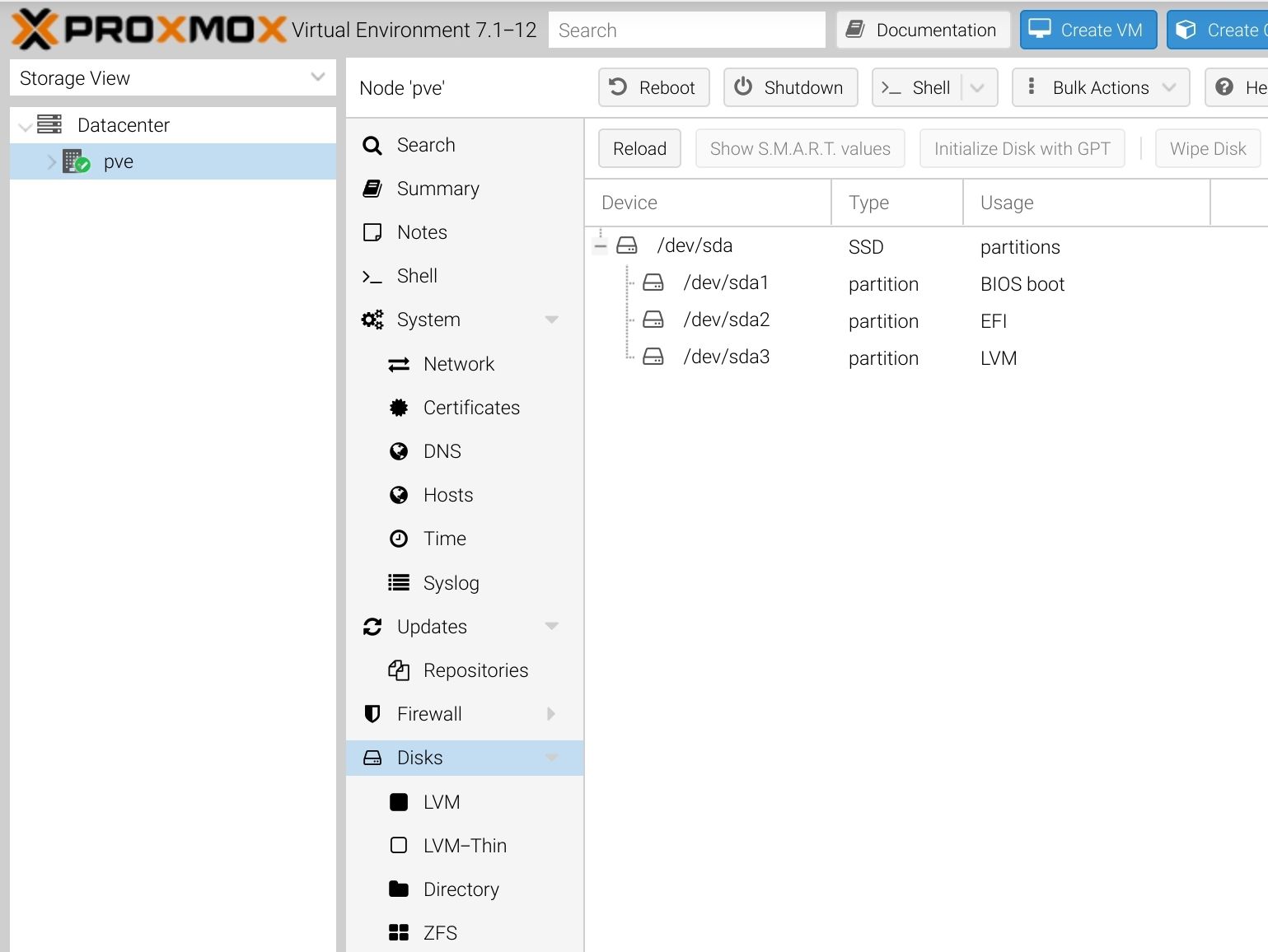Select the /dev/sda1 partition row
The image size is (1268, 952).
[926, 283]
